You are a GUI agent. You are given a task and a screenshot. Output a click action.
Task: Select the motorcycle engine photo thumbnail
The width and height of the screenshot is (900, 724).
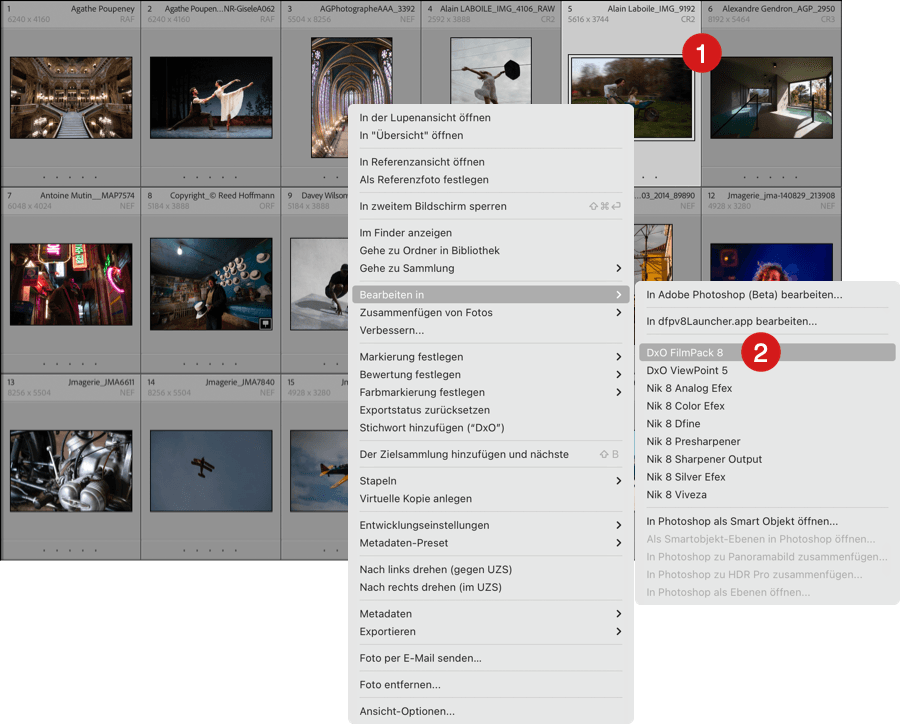click(x=71, y=471)
